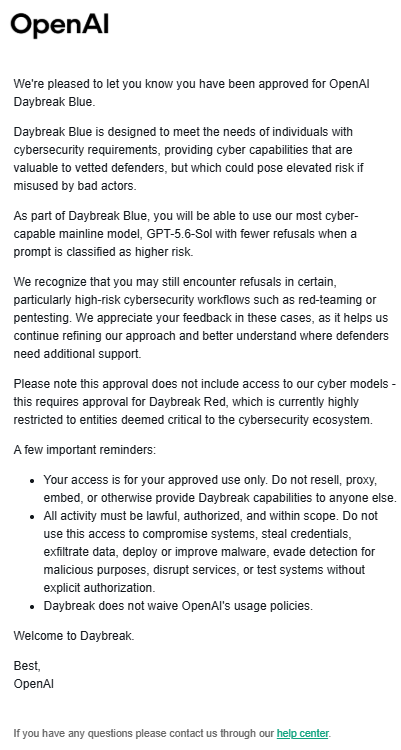Click the 'OpenAI' signature below 'Best,'

(33, 684)
